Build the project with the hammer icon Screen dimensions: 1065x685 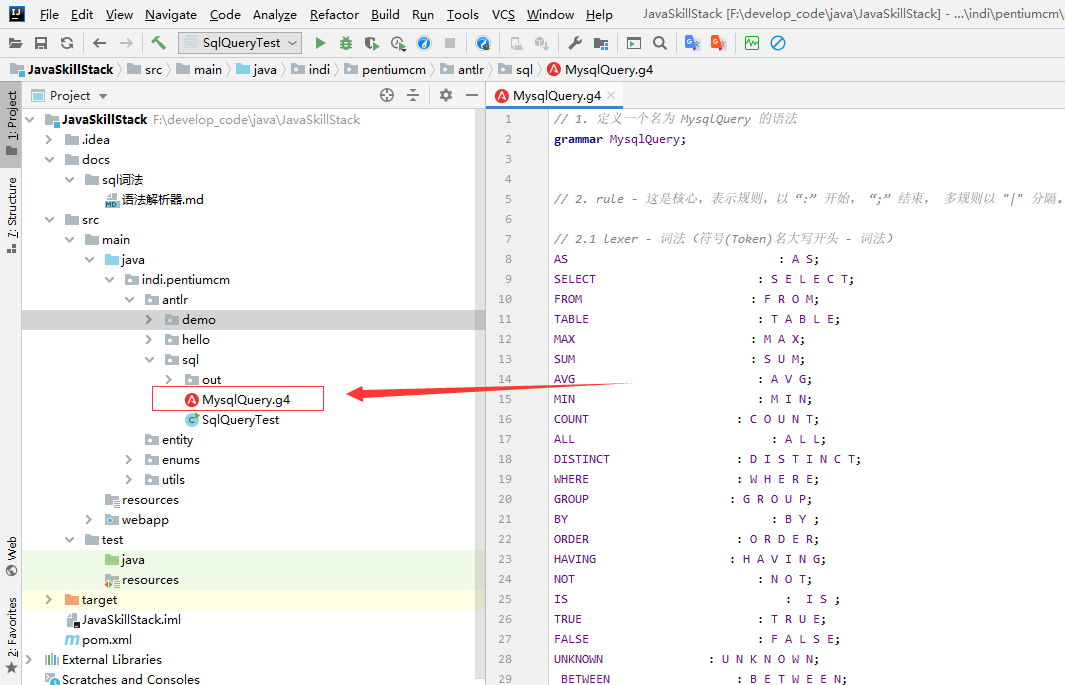[x=158, y=43]
